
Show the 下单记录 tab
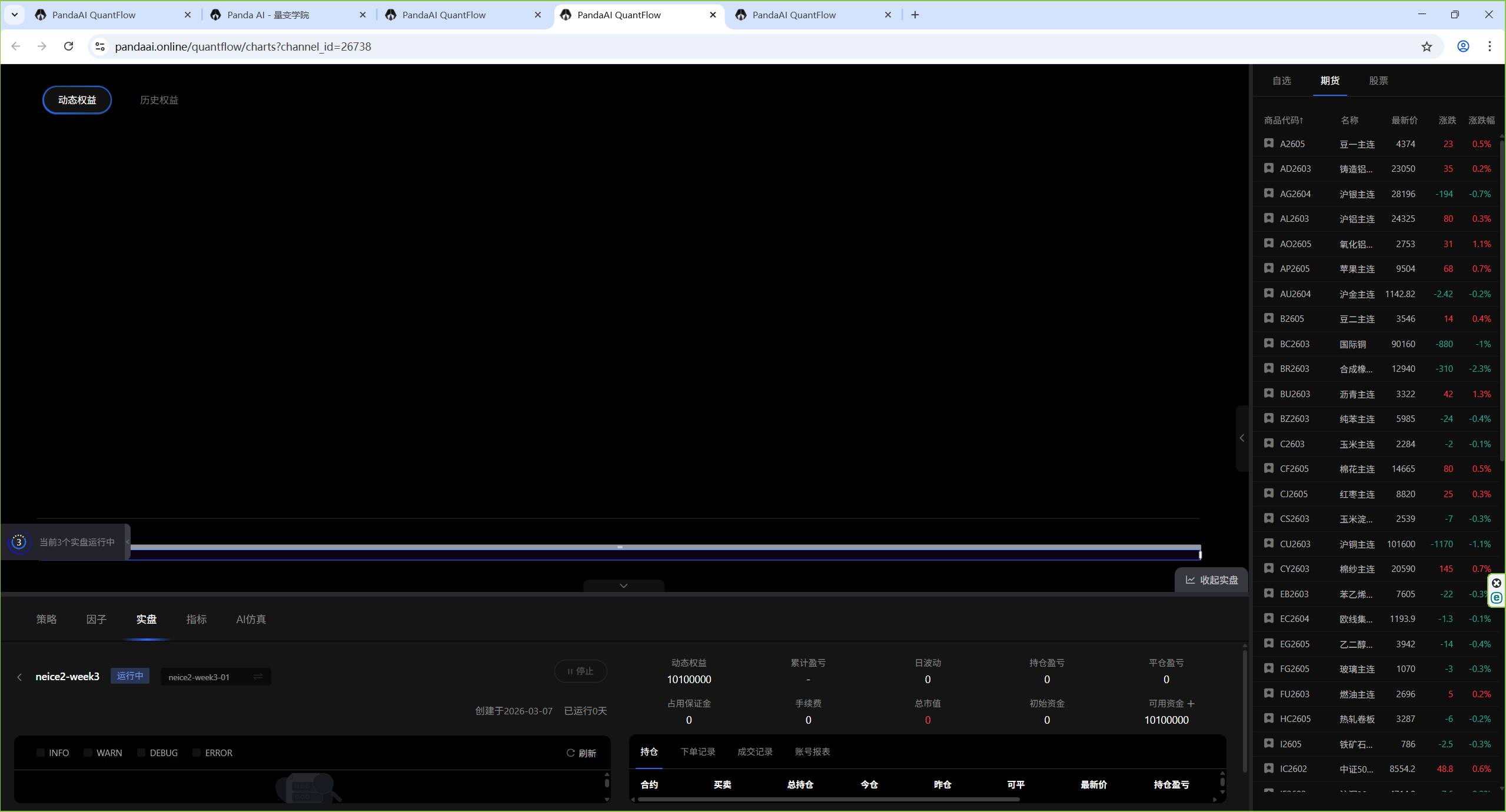(697, 751)
